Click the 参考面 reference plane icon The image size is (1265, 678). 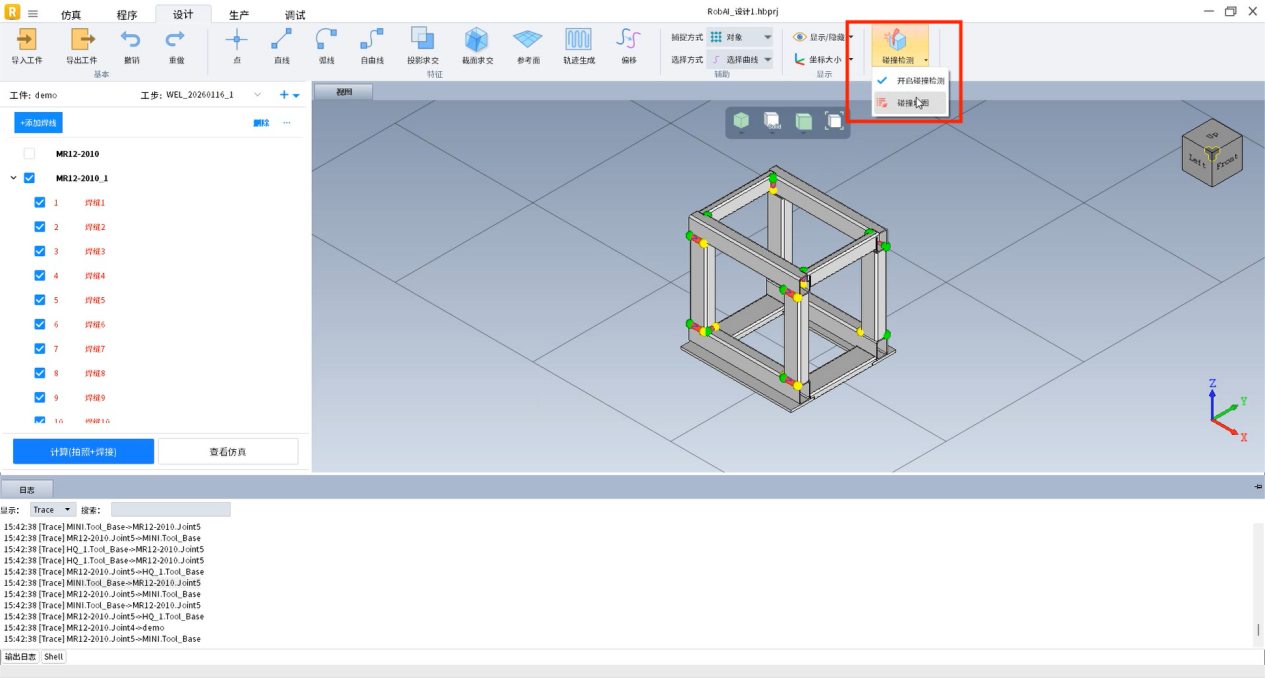[527, 40]
